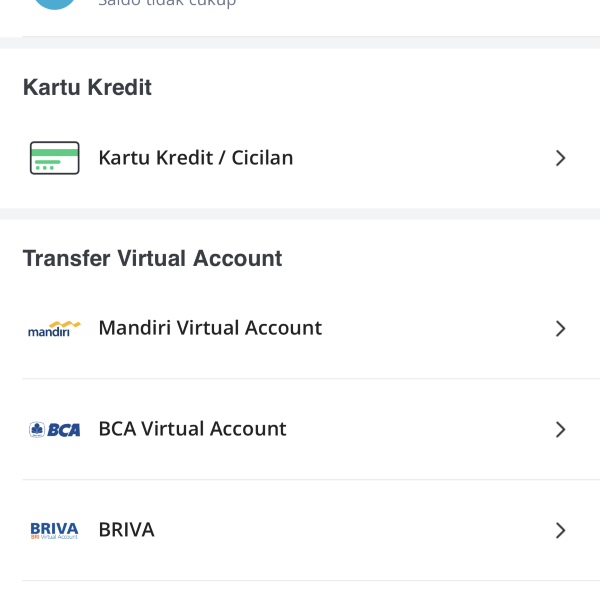Tap the BRIVA logo
The image size is (600, 600).
tap(54, 530)
